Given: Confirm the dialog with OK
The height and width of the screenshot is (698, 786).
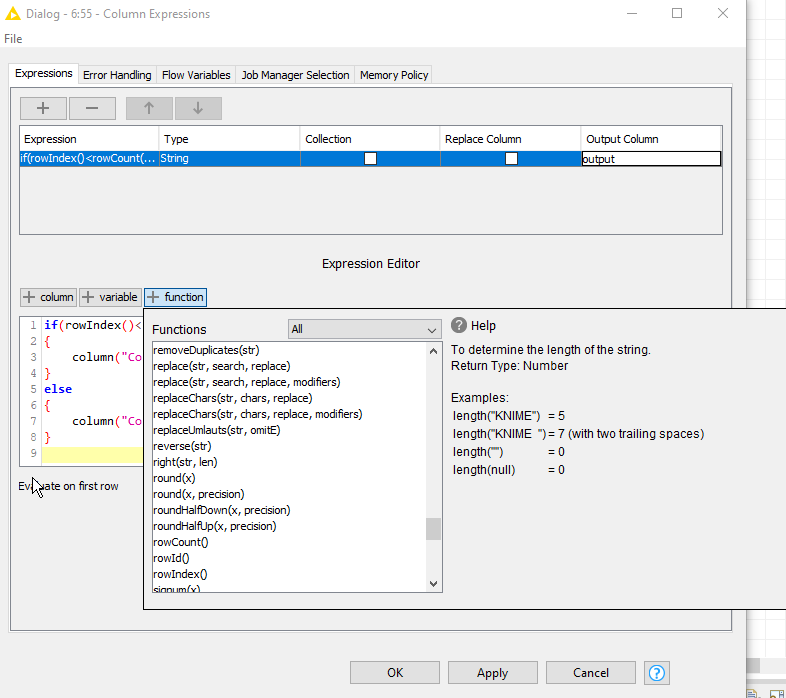Looking at the screenshot, I should pyautogui.click(x=395, y=673).
